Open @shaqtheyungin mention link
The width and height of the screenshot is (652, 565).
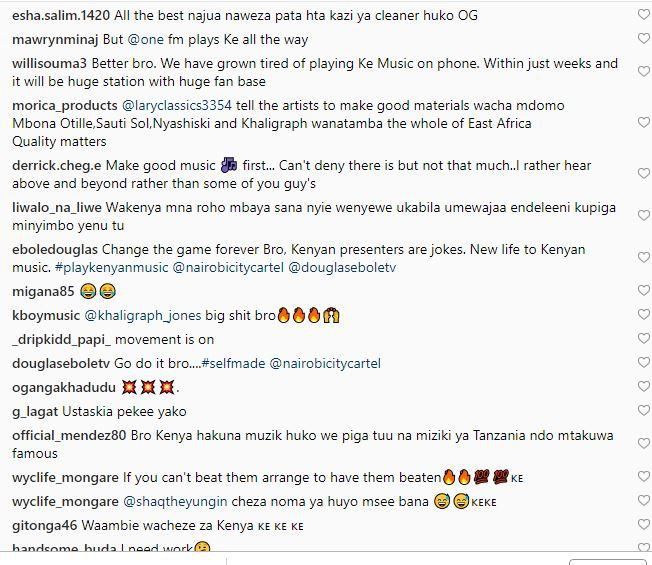coord(175,502)
